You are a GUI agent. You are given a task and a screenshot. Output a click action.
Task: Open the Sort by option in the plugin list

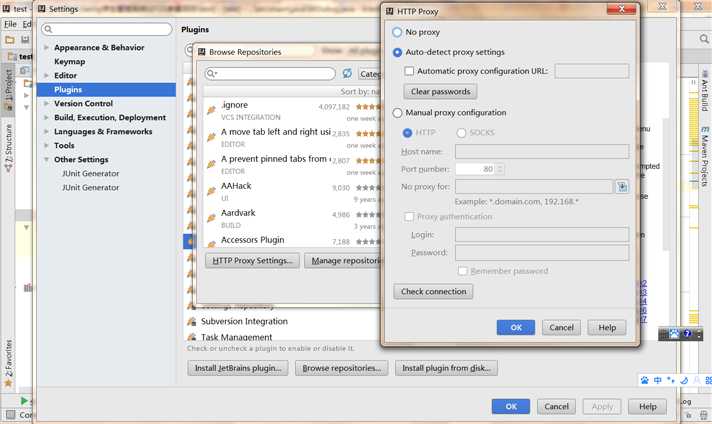coord(361,92)
